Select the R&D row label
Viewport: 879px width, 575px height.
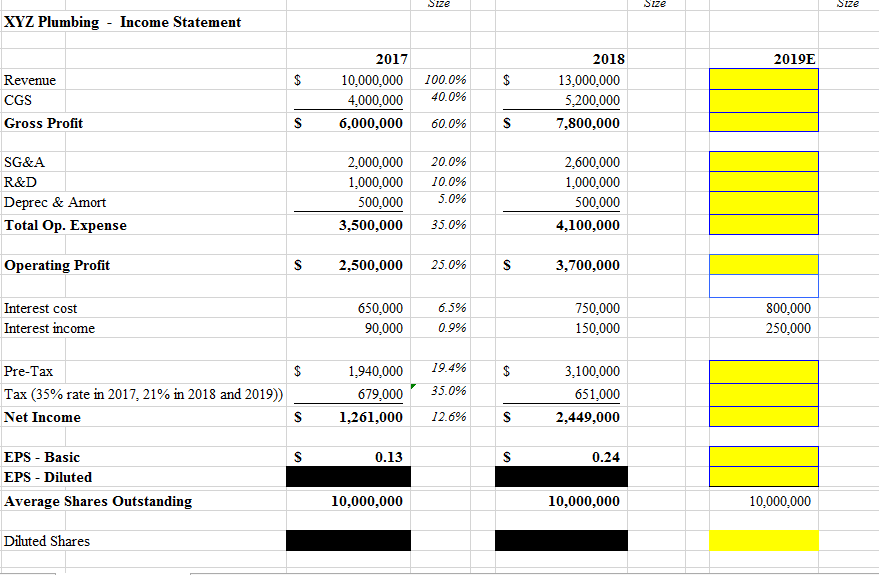(x=21, y=182)
